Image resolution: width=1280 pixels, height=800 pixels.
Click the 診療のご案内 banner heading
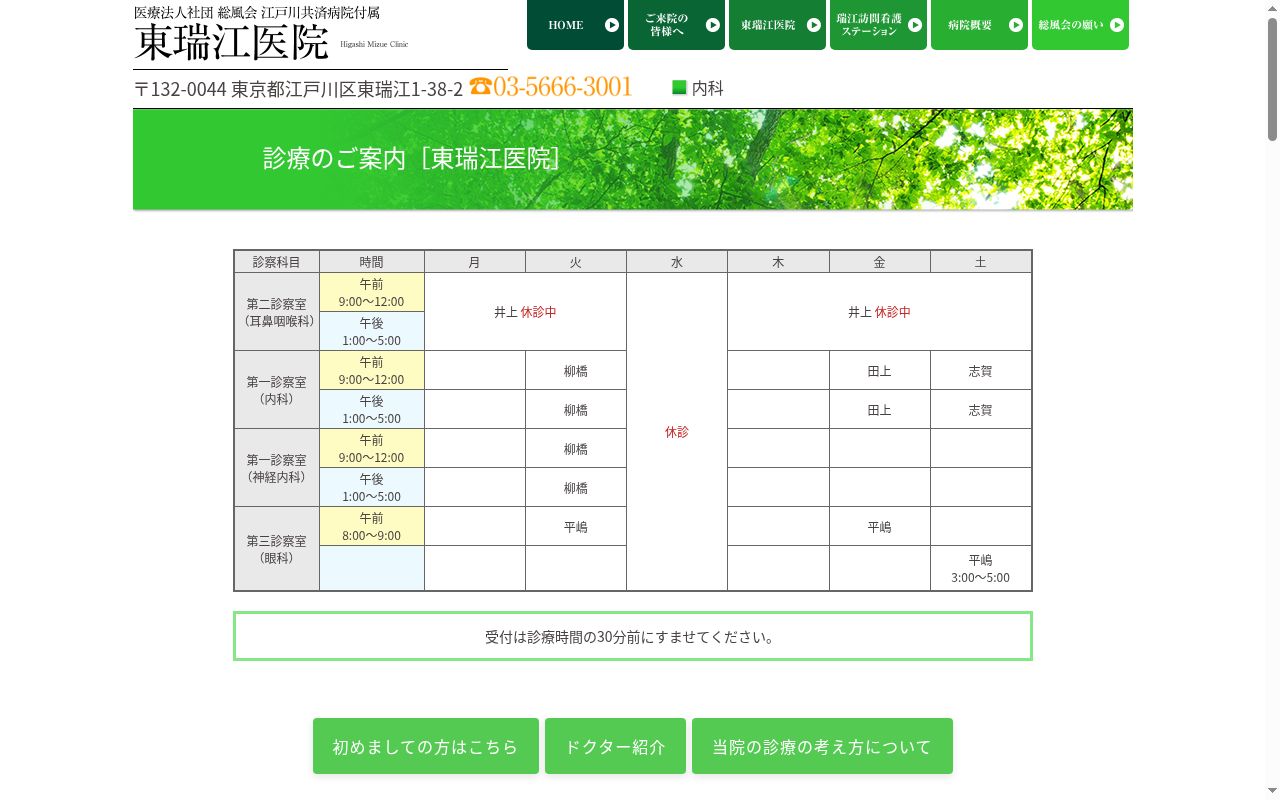pos(411,158)
